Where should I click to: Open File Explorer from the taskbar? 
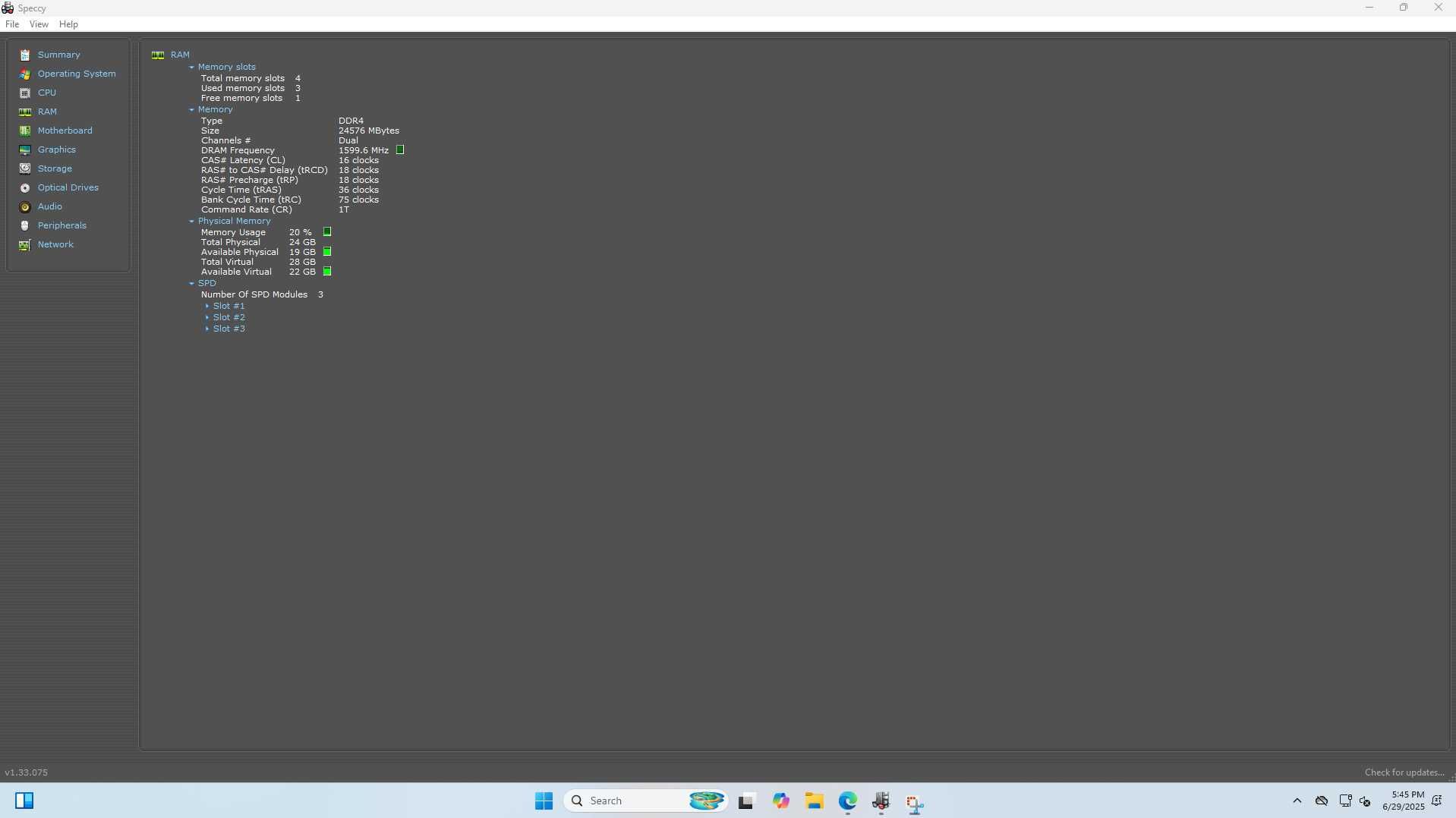click(x=815, y=801)
